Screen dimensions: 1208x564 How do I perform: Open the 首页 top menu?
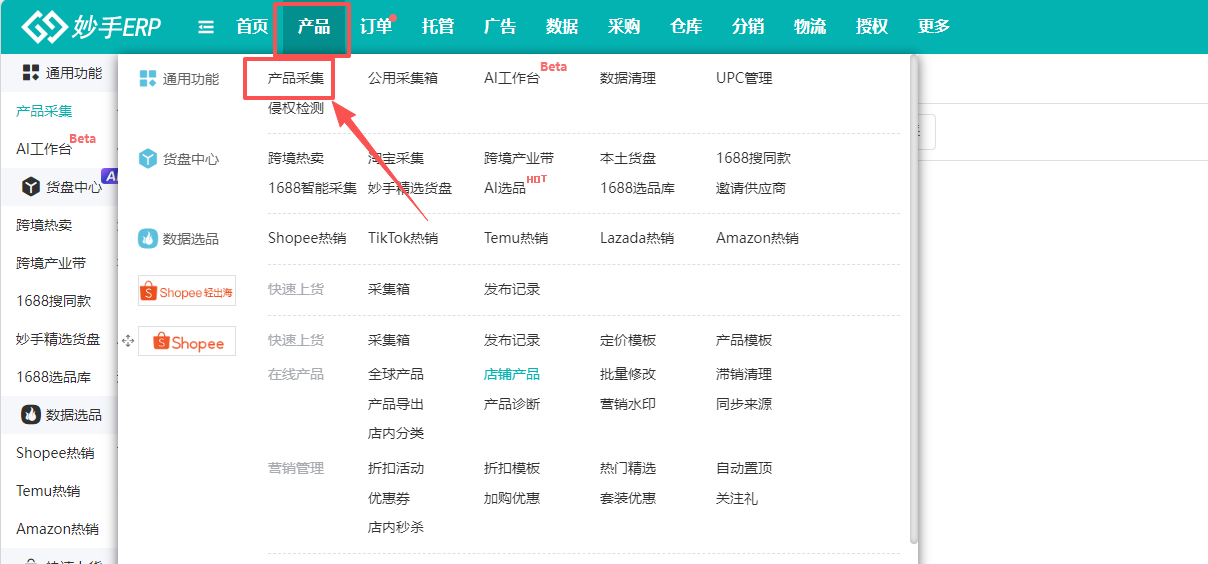(252, 27)
